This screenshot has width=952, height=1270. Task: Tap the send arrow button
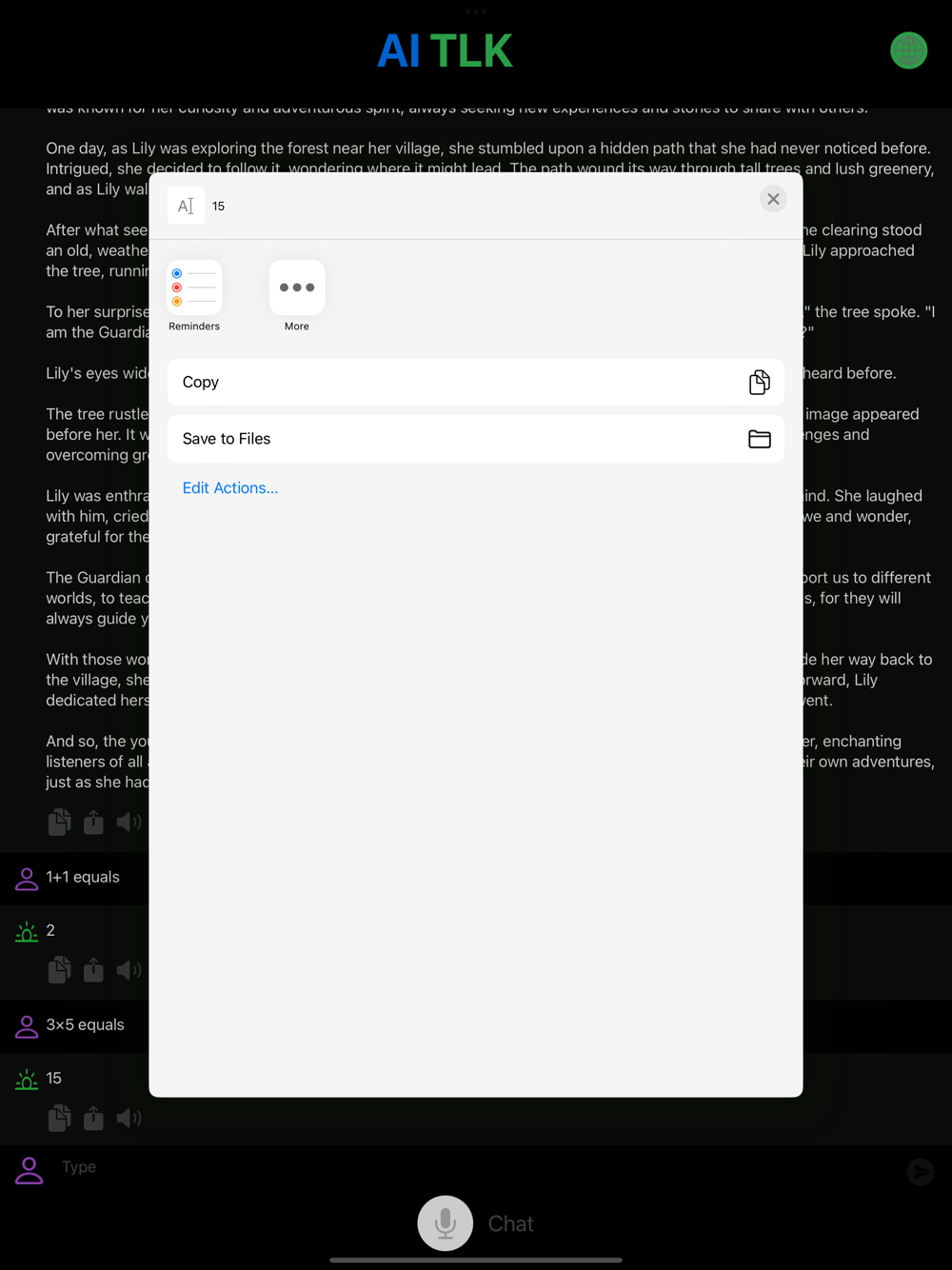tap(920, 1171)
